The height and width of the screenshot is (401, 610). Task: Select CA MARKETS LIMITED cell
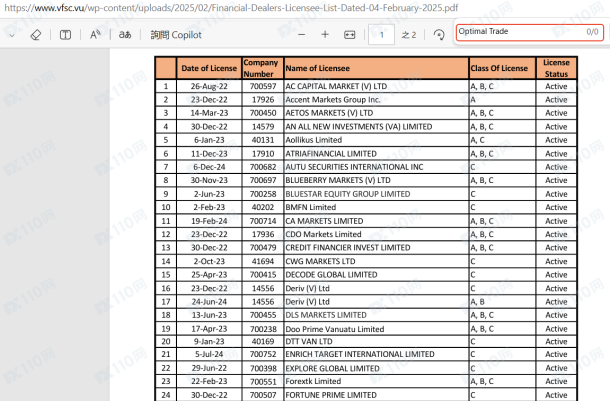(376, 221)
